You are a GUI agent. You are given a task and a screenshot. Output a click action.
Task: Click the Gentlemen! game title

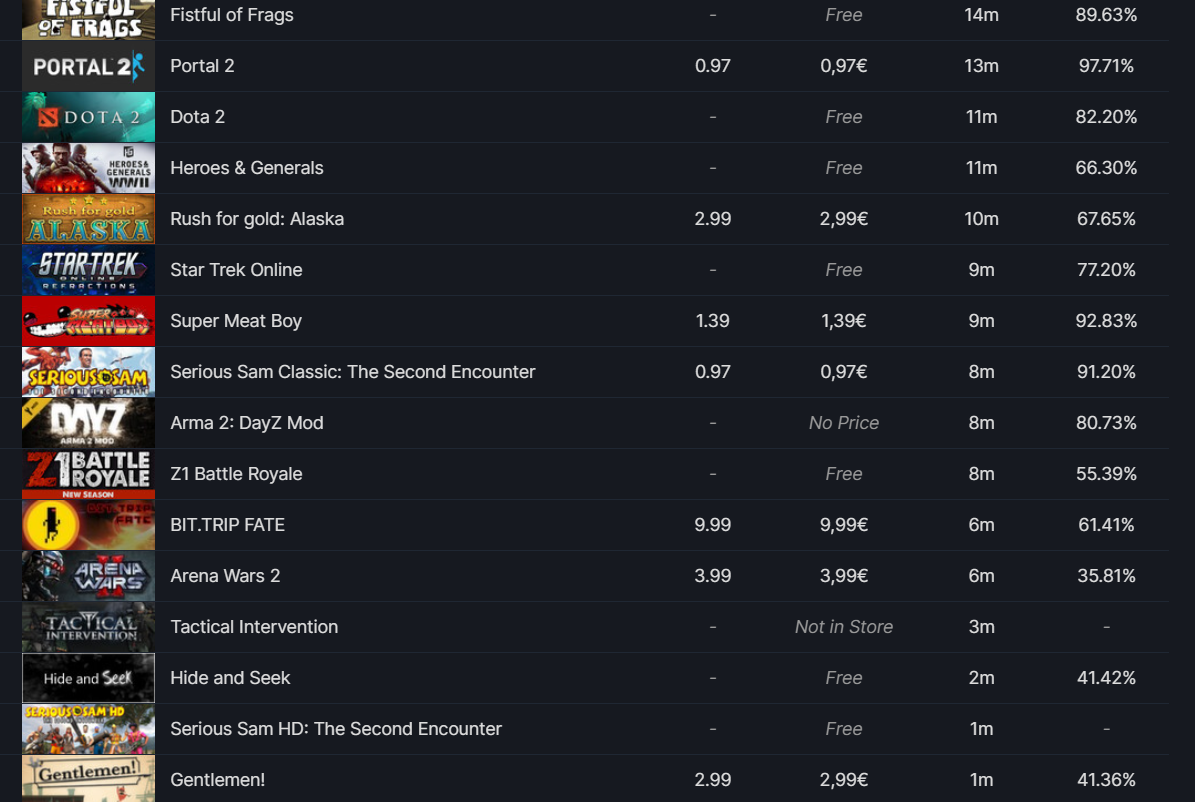pos(217,780)
